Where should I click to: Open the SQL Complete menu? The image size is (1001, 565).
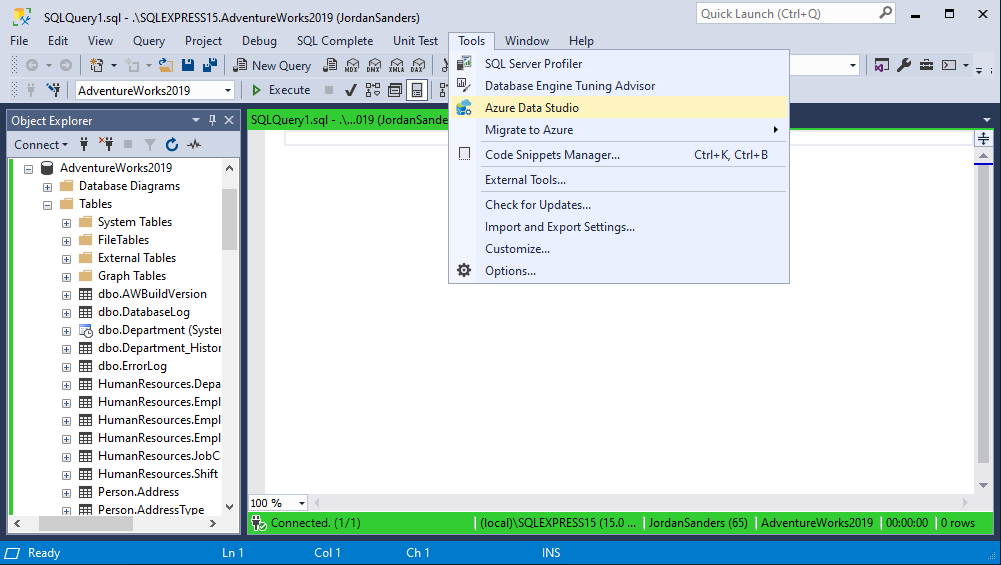pyautogui.click(x=335, y=40)
